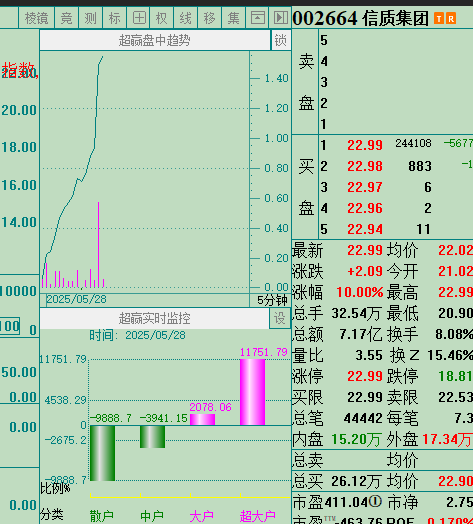The height and width of the screenshot is (524, 473).
Task: Select the buy level 1 price 22.99
Action: pos(365,145)
